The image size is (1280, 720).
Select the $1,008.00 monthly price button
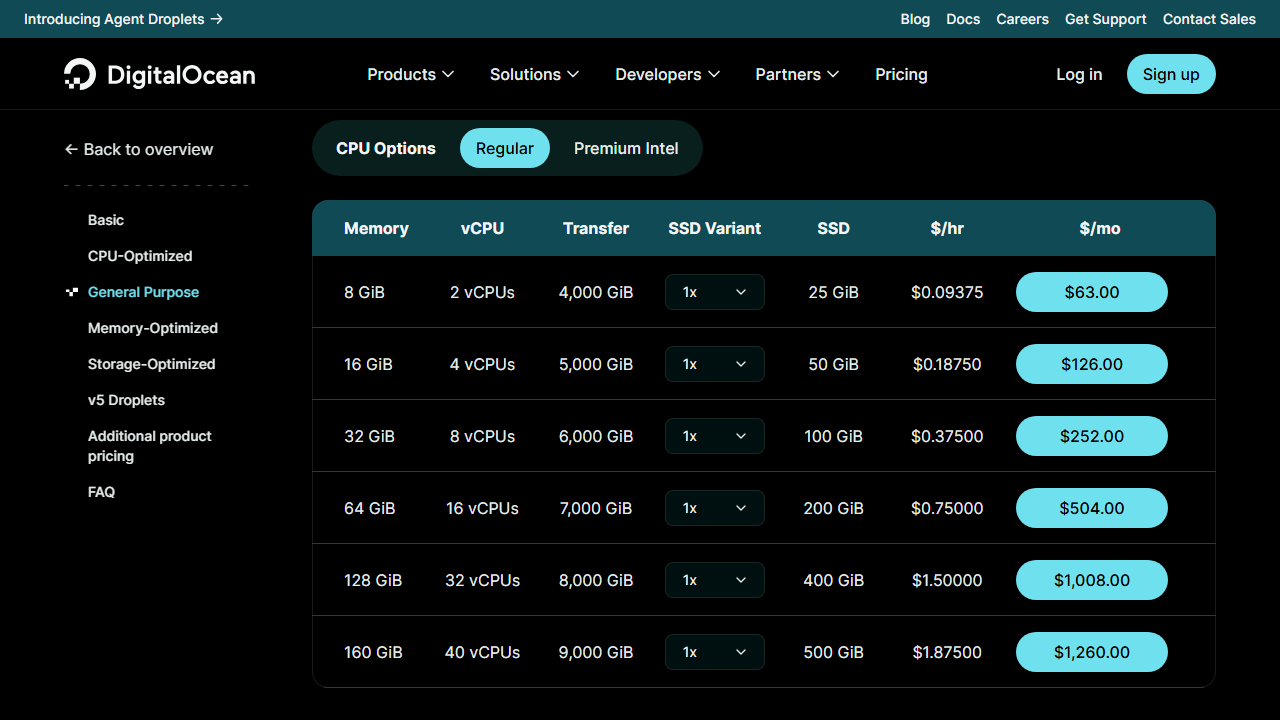click(x=1092, y=580)
